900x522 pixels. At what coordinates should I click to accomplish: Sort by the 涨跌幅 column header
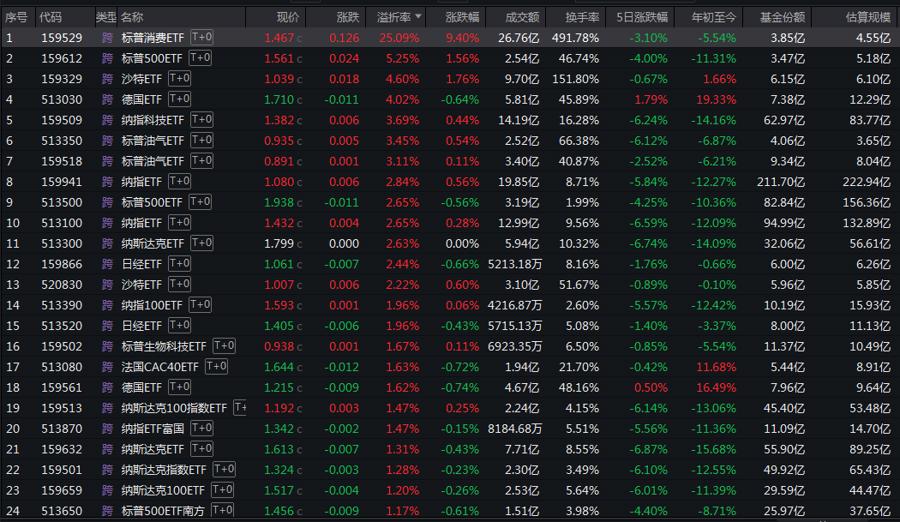[462, 17]
